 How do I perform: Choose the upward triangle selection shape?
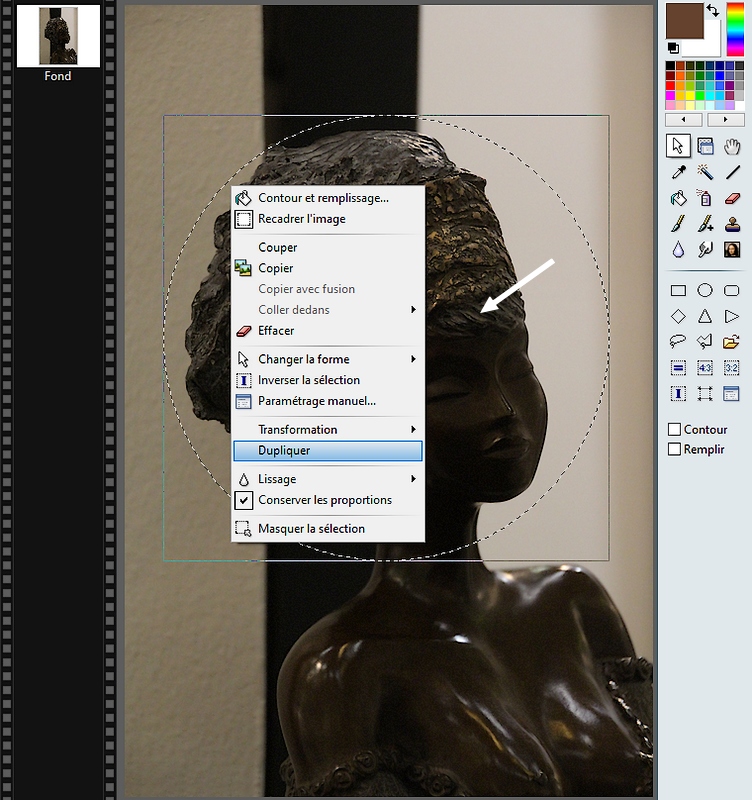click(705, 316)
